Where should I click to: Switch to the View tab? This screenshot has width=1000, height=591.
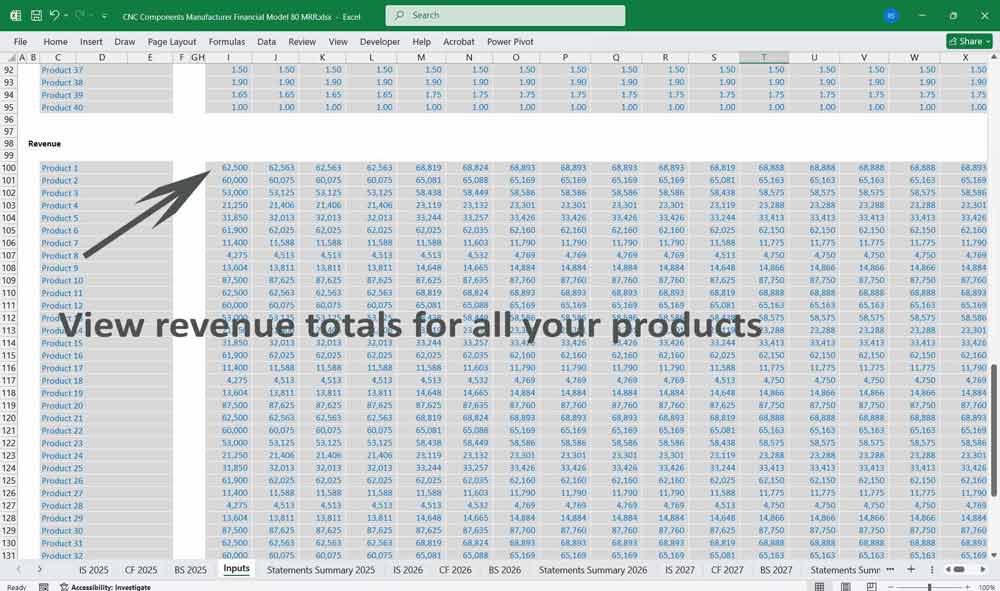338,41
